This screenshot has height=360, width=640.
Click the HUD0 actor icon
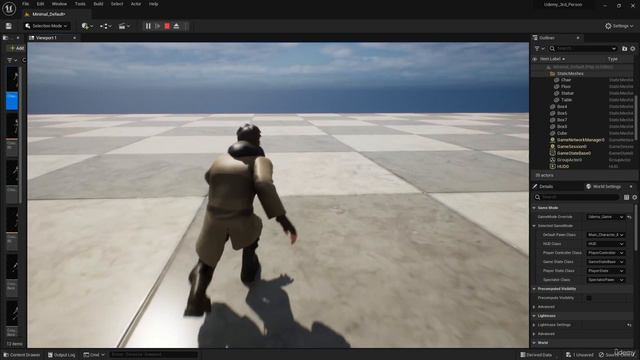coord(553,167)
